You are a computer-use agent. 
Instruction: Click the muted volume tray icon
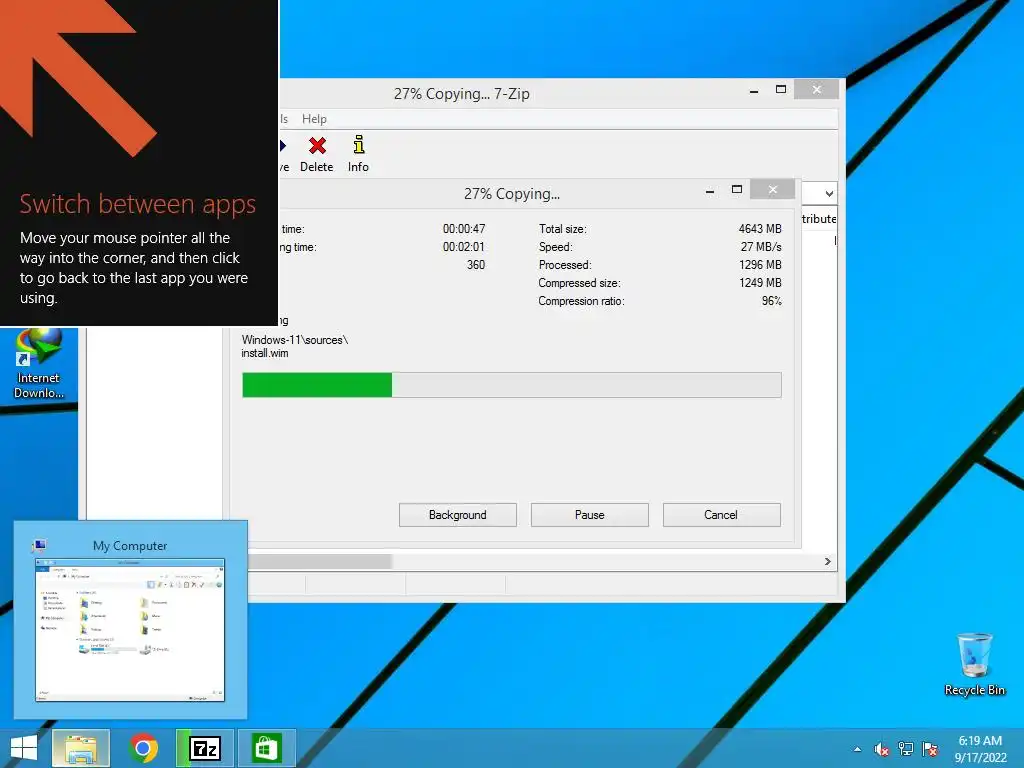882,749
